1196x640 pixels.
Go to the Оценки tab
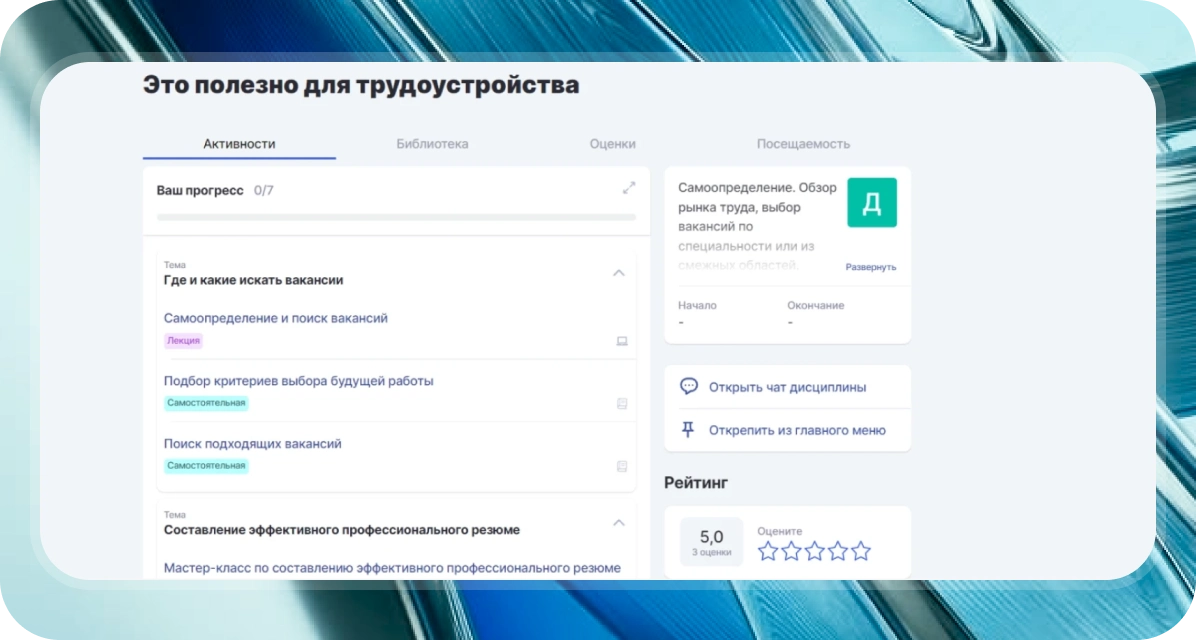pyautogui.click(x=612, y=144)
